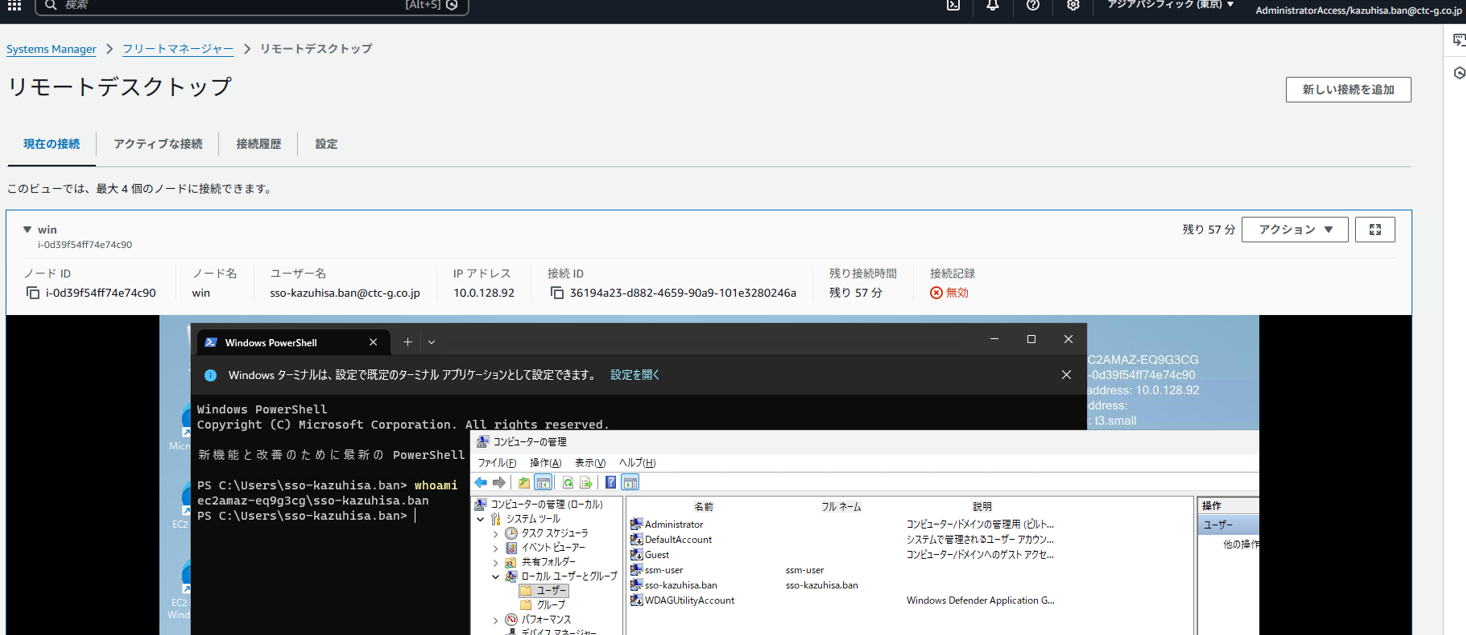This screenshot has width=1466, height=635.
Task: Switch to the アクティブな接続 tab
Action: [x=158, y=144]
